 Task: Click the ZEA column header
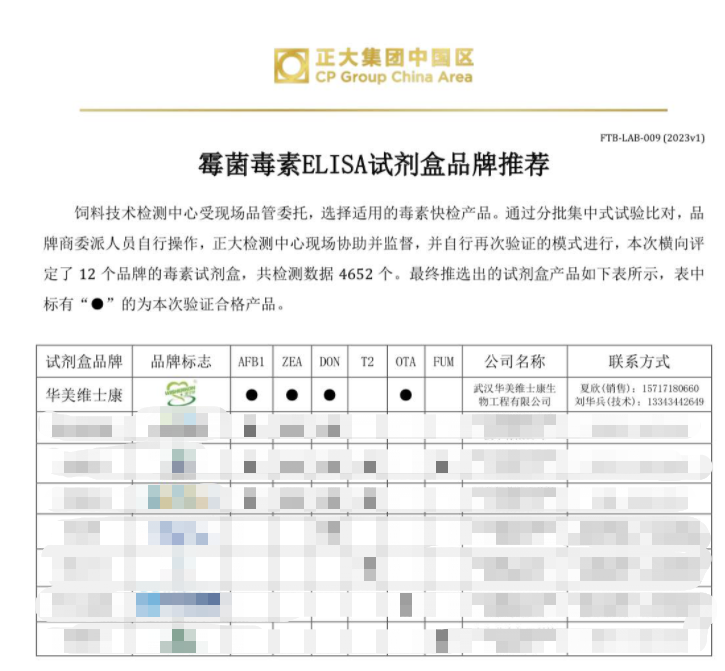(x=292, y=362)
